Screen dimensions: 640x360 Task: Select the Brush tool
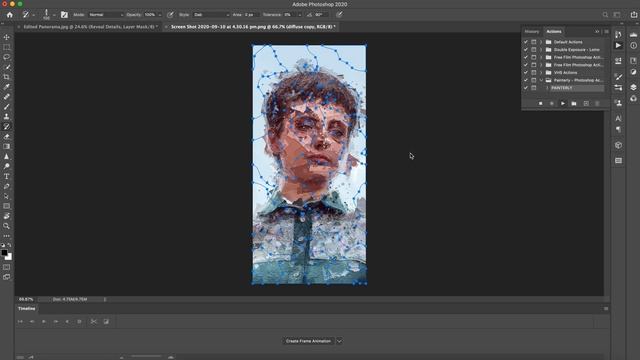(x=7, y=107)
